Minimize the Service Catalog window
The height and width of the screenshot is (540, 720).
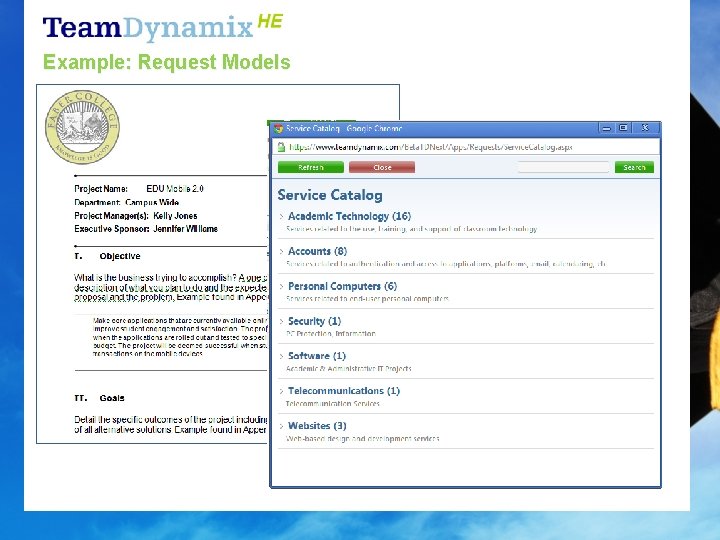click(607, 128)
